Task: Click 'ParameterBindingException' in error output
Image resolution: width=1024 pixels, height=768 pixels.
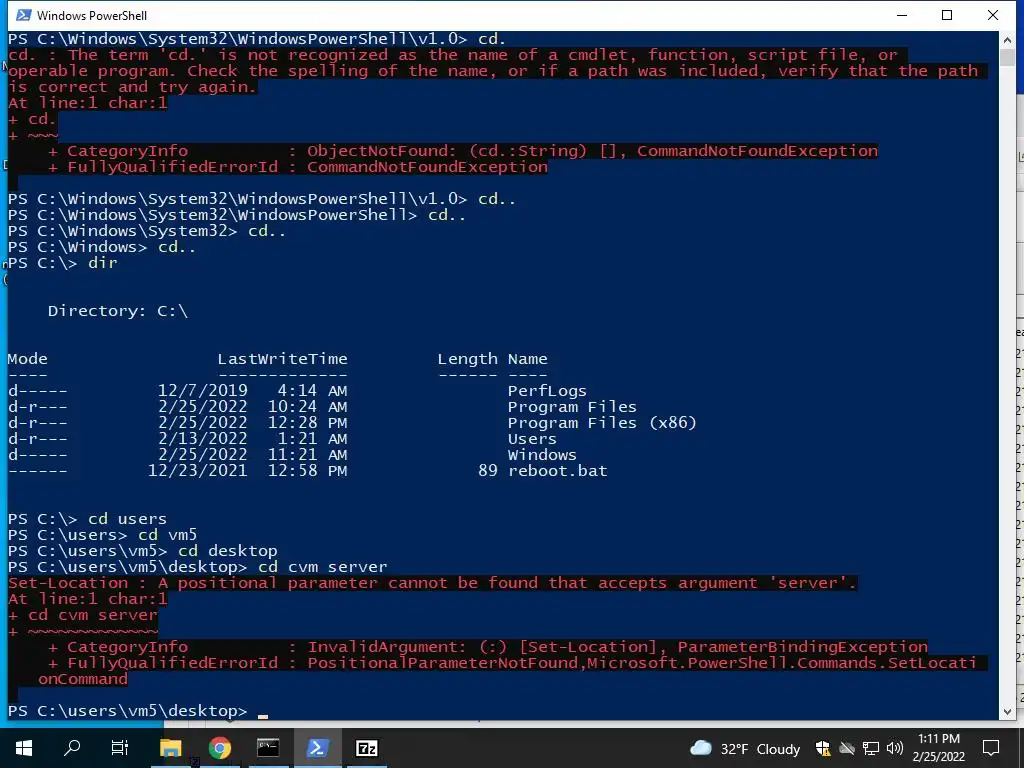Action: [x=803, y=647]
